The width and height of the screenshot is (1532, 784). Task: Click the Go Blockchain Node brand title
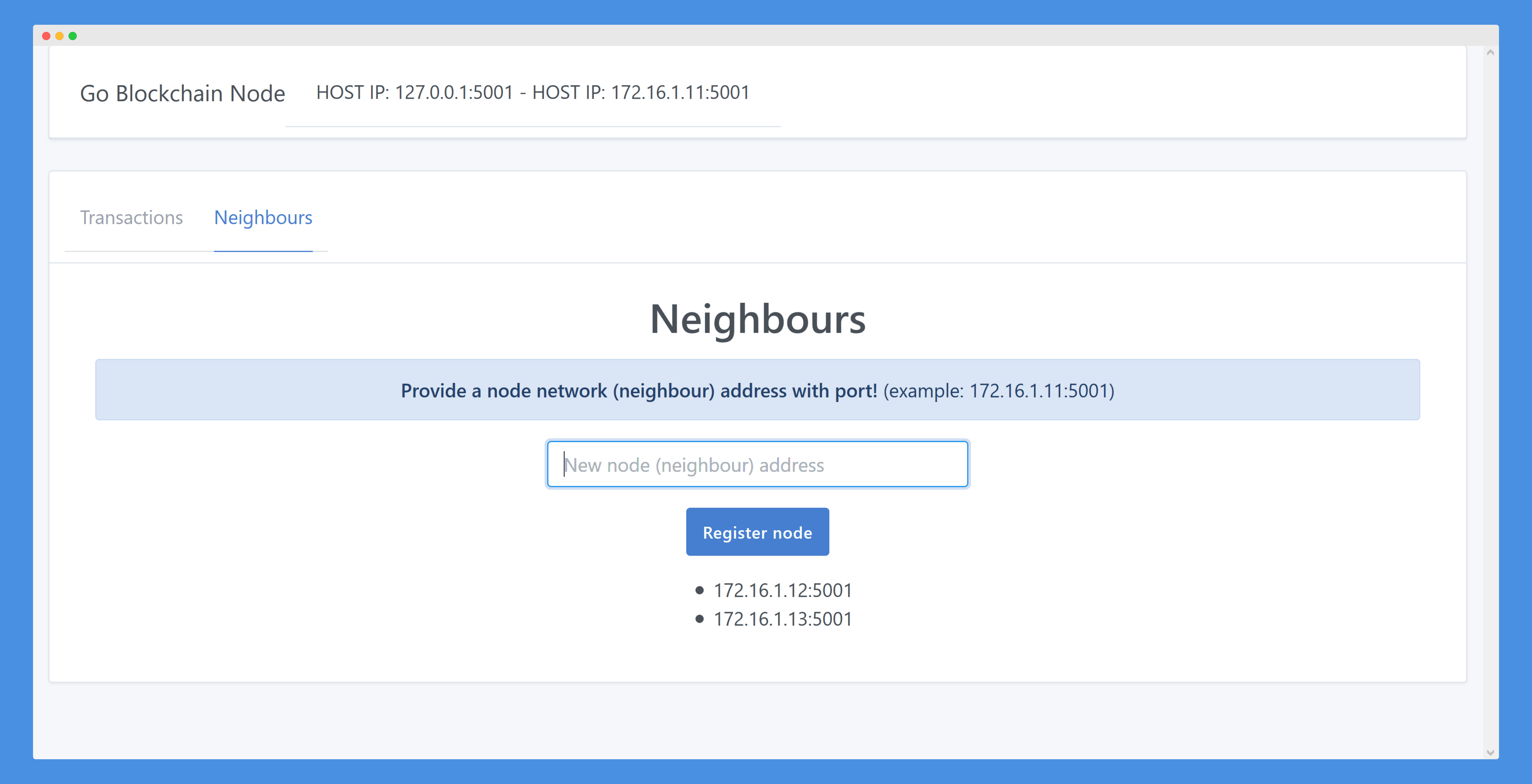[x=183, y=93]
